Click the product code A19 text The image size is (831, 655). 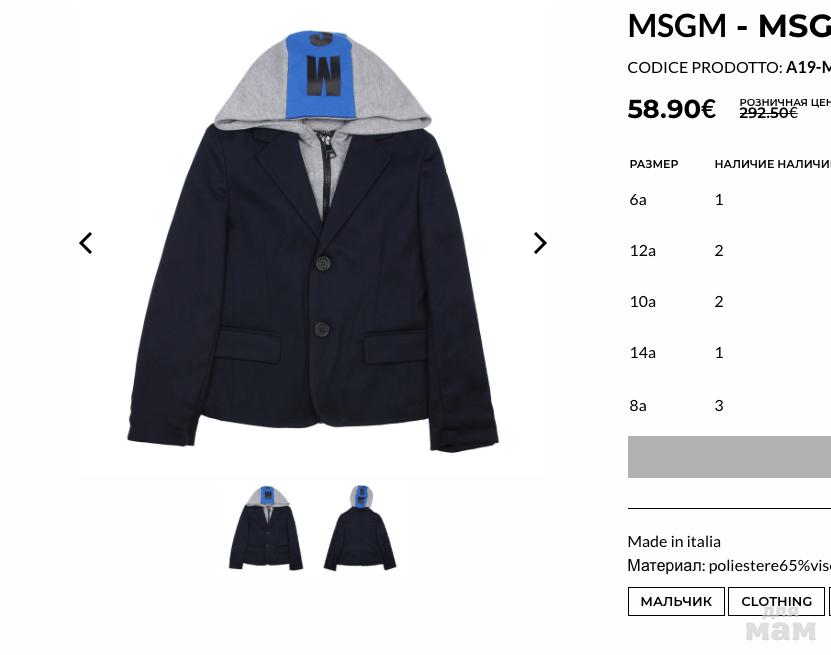(x=808, y=67)
